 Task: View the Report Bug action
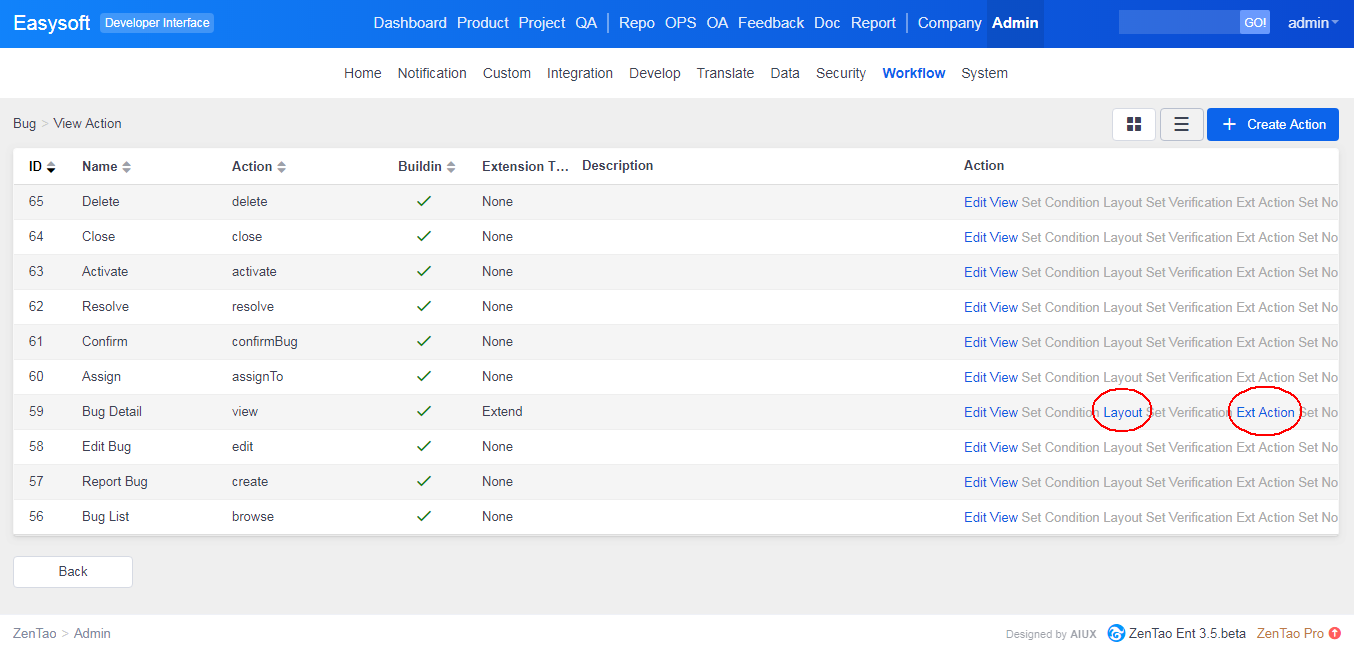pyautogui.click(x=1003, y=482)
